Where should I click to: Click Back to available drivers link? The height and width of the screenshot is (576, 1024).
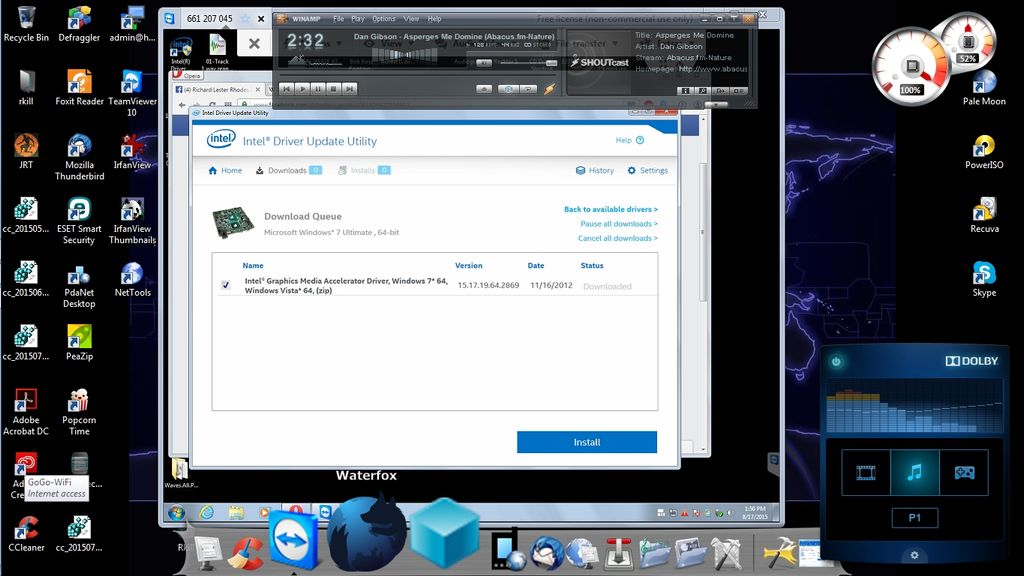(610, 210)
